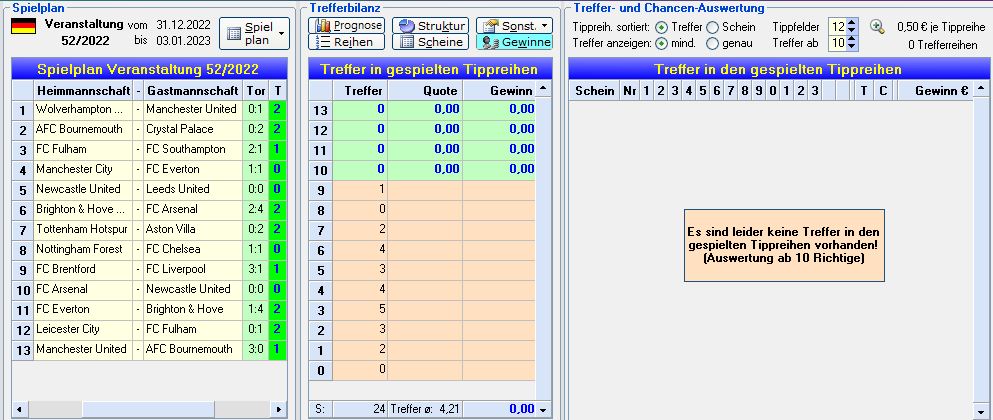Select the Aston Villa cell
The image size is (993, 420).
tap(193, 229)
